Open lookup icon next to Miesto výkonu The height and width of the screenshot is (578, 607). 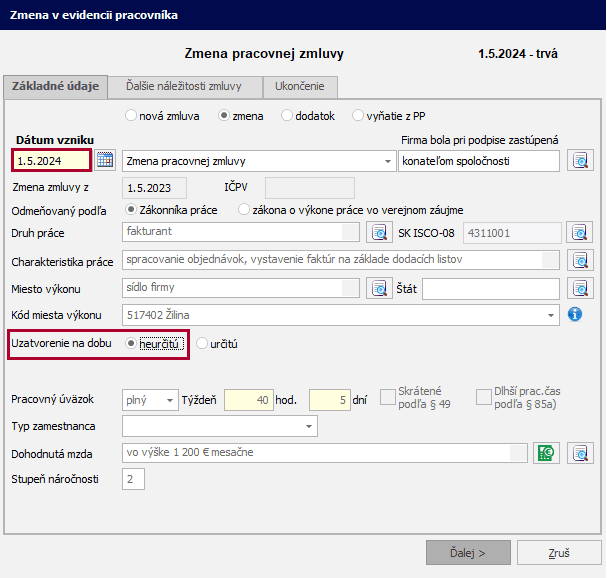[x=379, y=288]
